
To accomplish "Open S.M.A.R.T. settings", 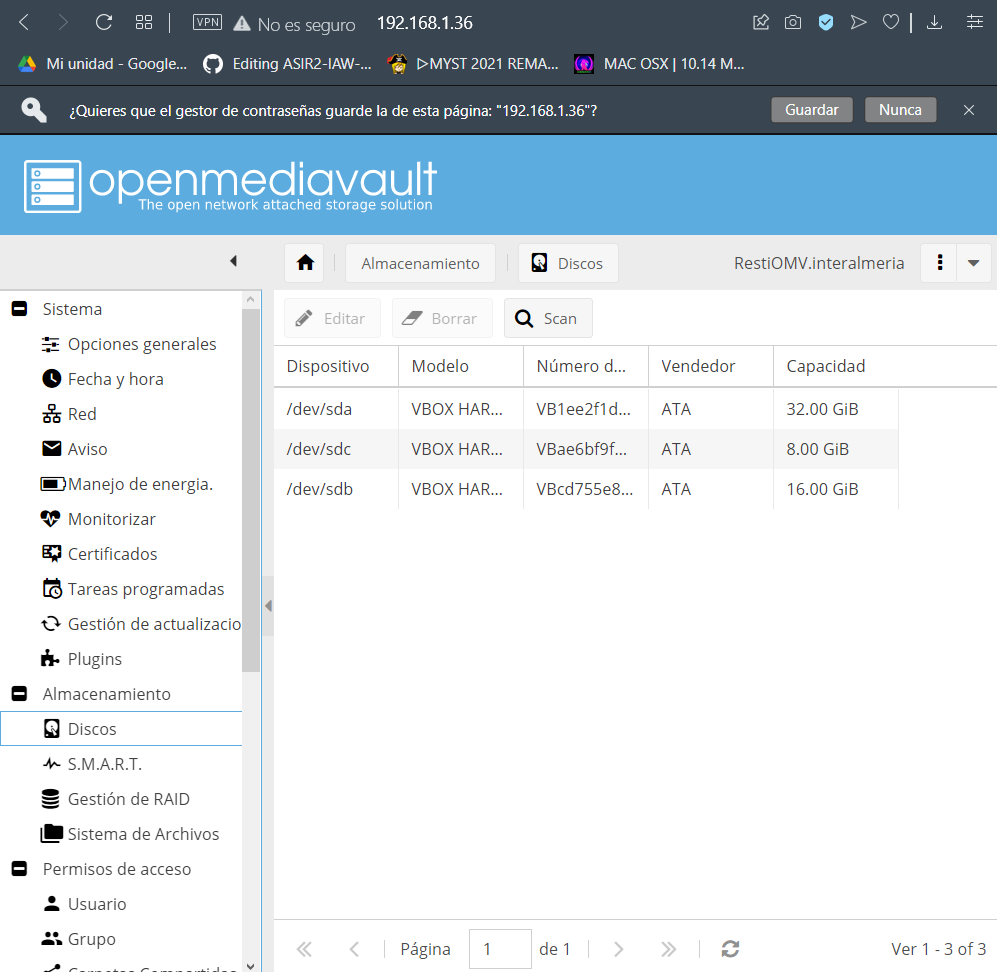I will (x=92, y=763).
